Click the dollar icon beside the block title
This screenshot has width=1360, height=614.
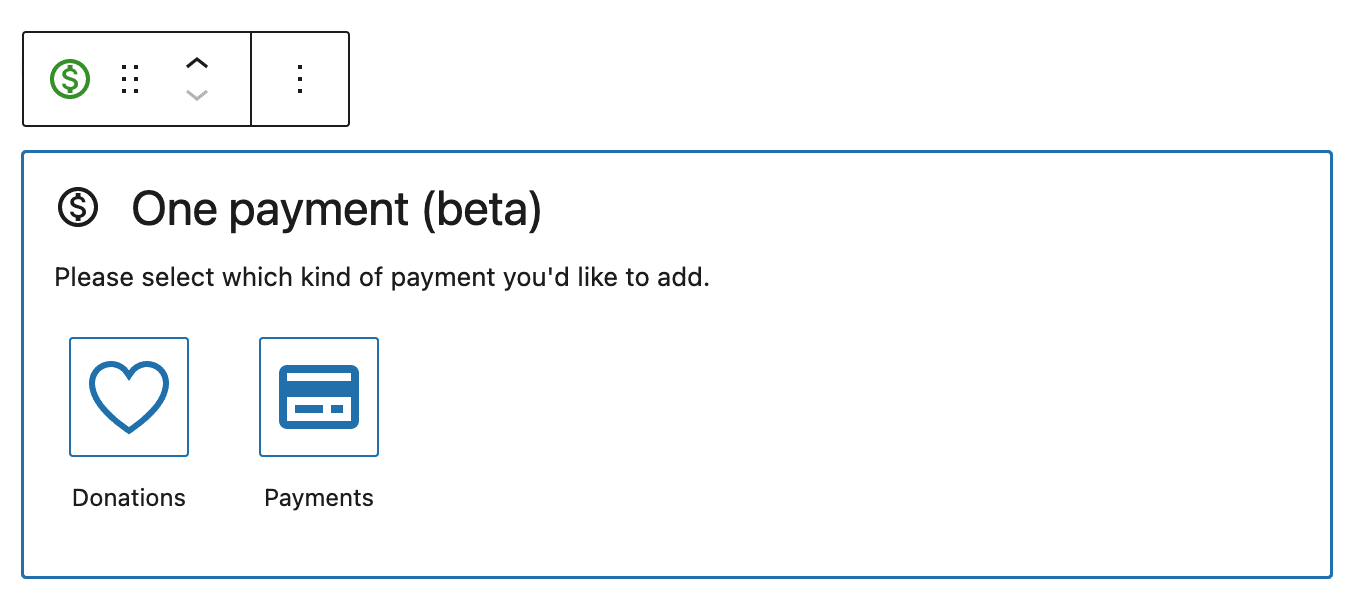[80, 208]
